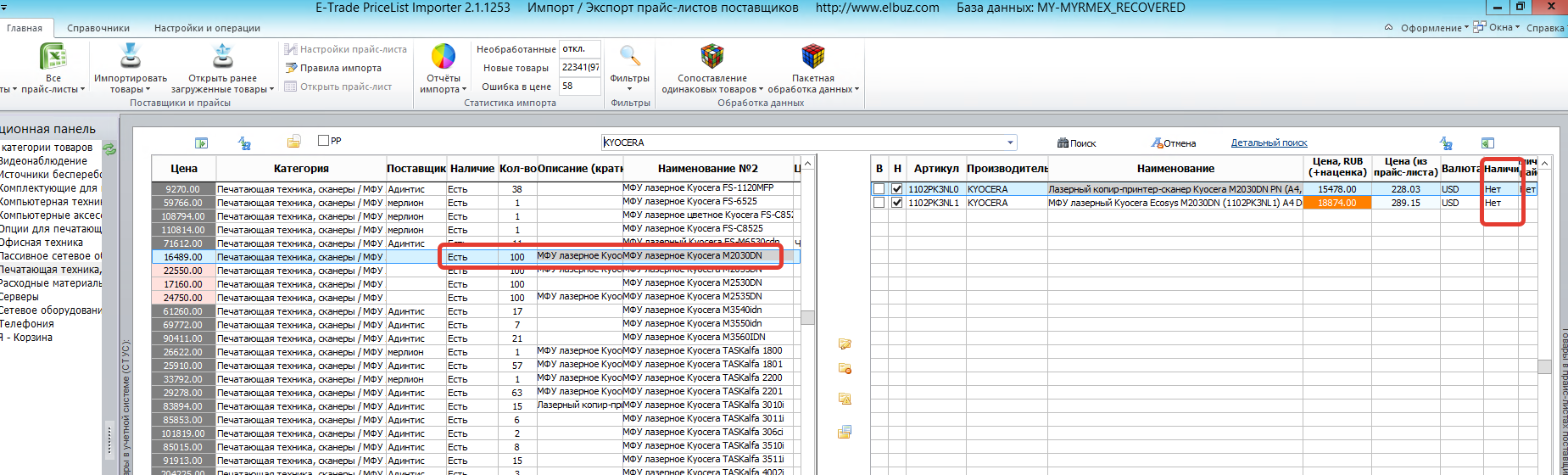Click the cell МФУ лазерное Kyocera TASKalfa 1800

click(707, 350)
